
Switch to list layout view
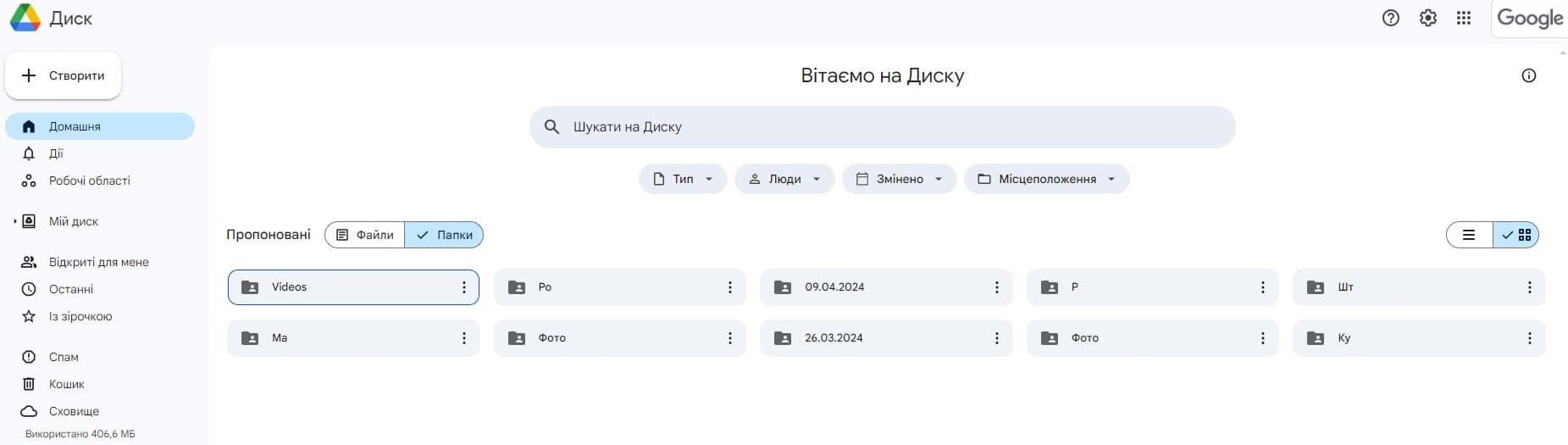1469,235
